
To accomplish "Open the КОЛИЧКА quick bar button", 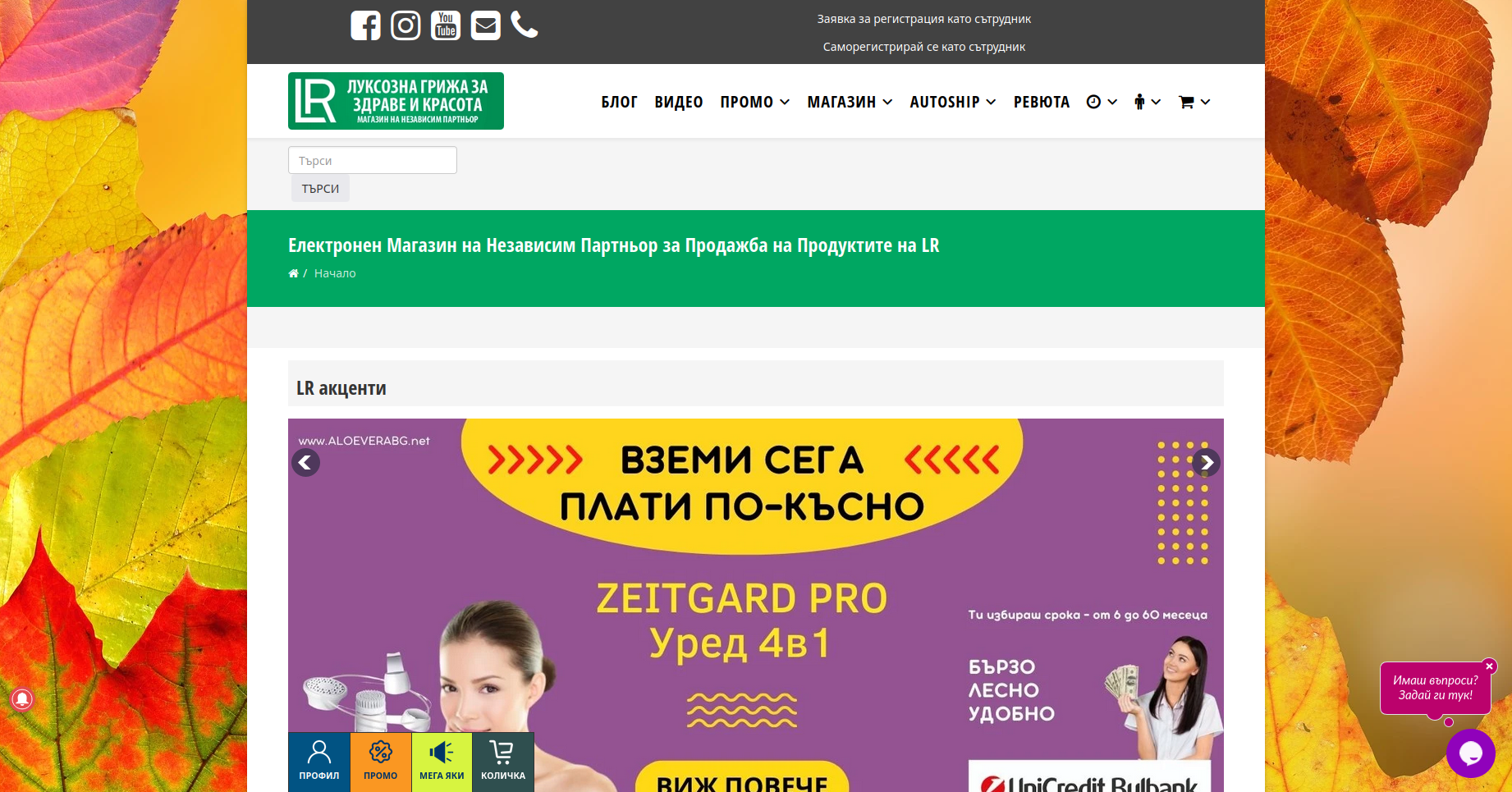I will [x=503, y=762].
